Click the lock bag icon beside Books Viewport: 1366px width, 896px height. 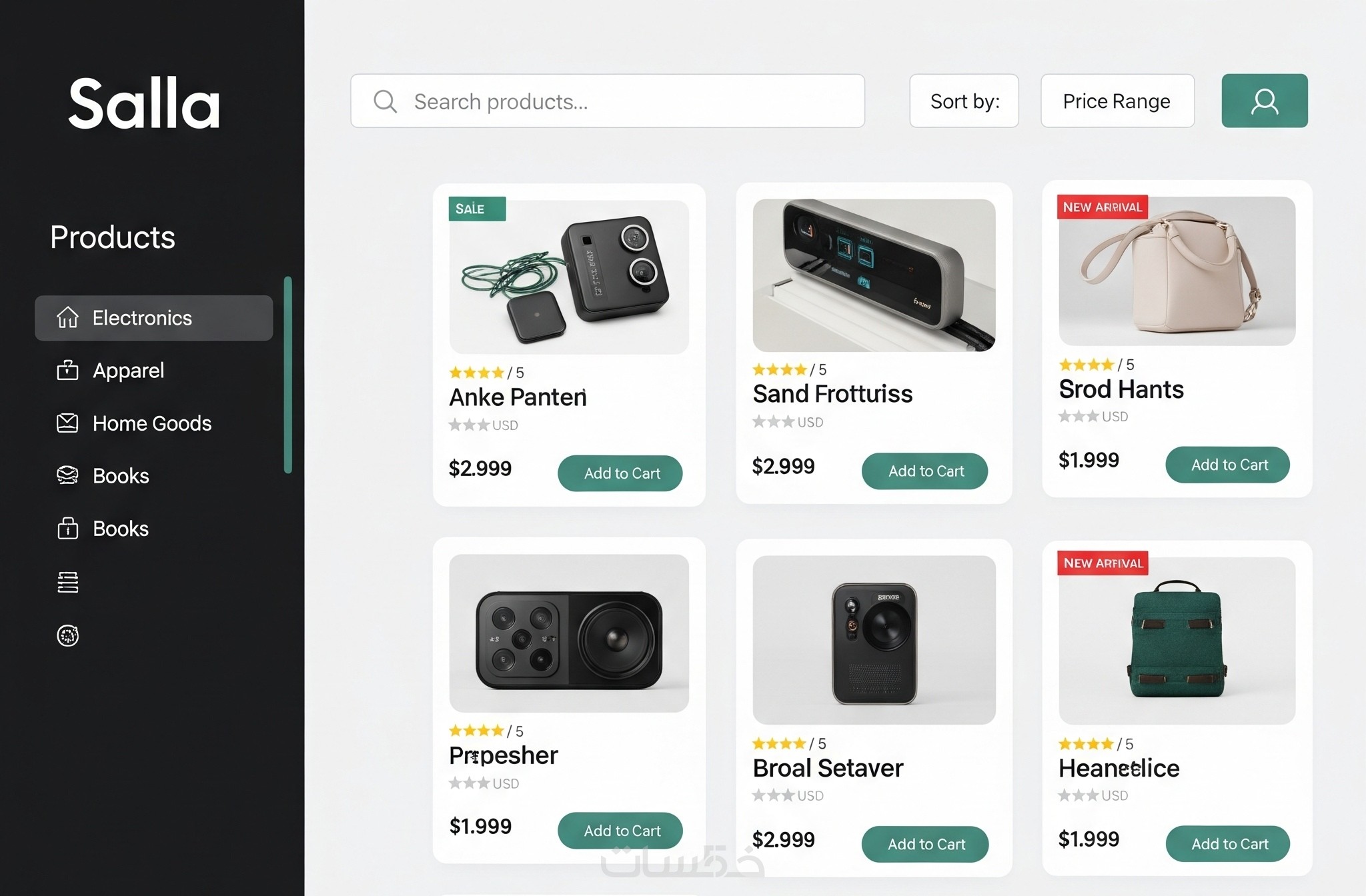67,528
